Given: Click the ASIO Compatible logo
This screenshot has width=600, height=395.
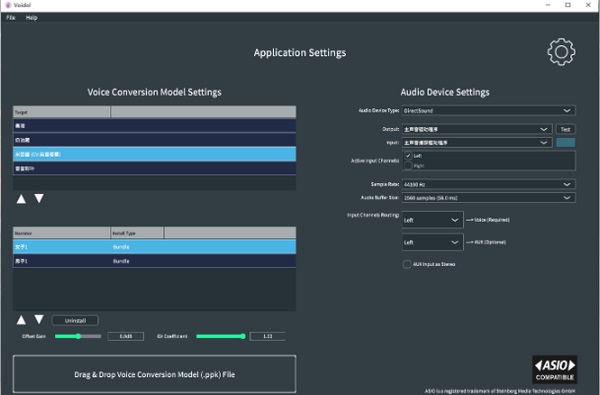Looking at the screenshot, I should point(554,369).
